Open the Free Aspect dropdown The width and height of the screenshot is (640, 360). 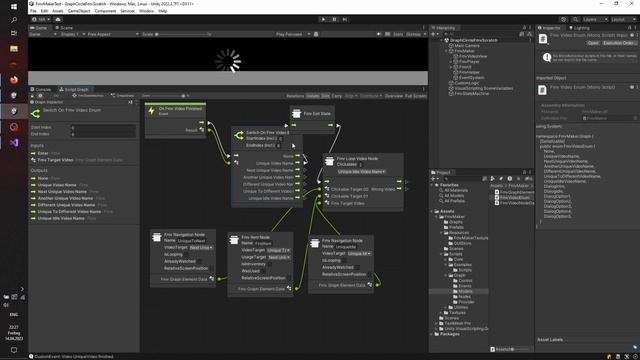pos(113,34)
